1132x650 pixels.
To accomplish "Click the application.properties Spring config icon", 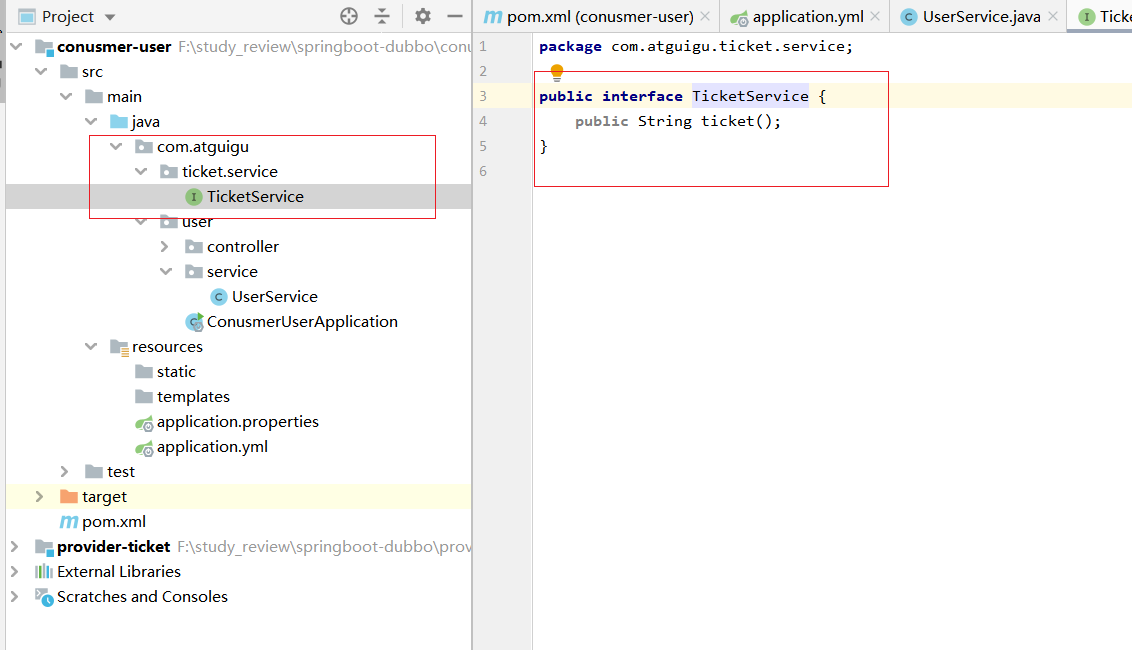I will click(144, 422).
